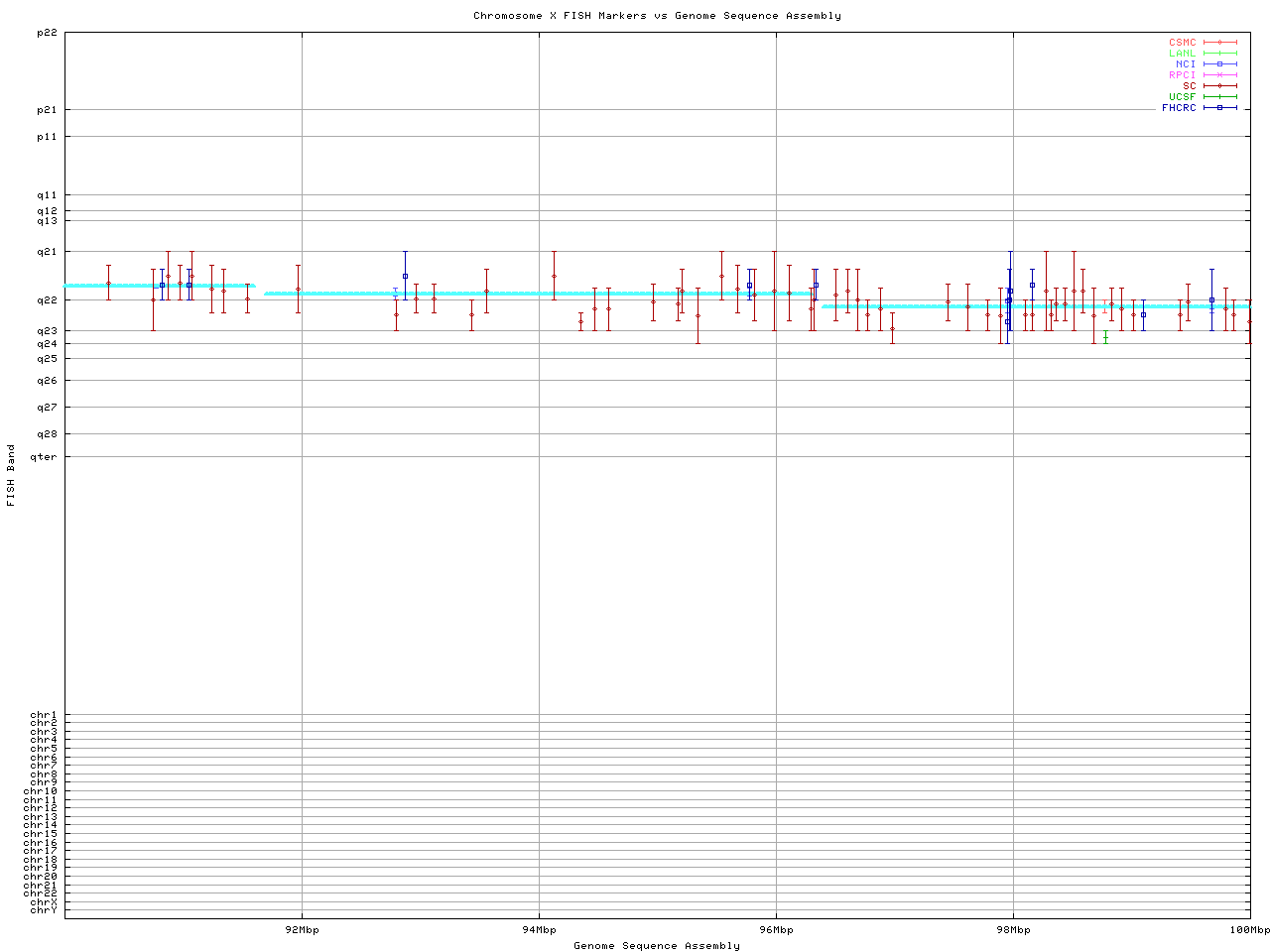Click the chrX row label
Screen dimensions: 1270x952
click(x=44, y=902)
